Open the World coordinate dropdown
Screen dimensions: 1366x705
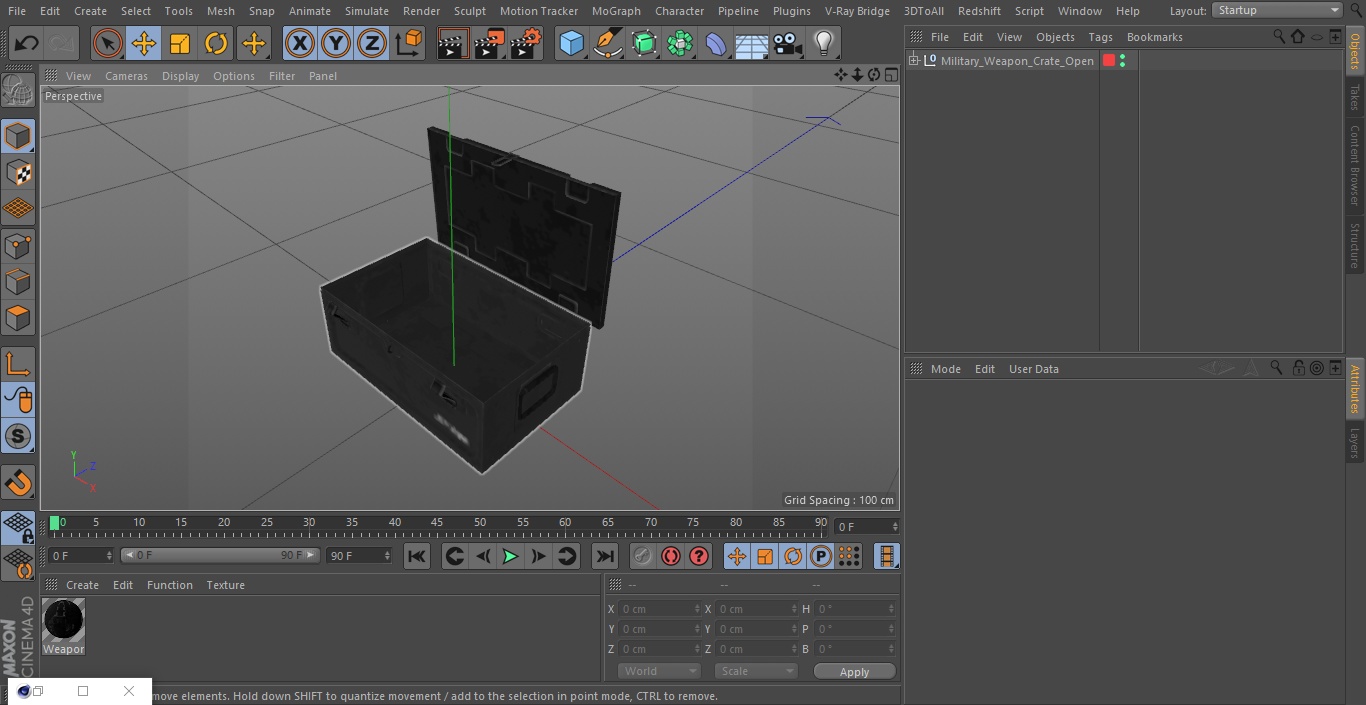point(659,671)
